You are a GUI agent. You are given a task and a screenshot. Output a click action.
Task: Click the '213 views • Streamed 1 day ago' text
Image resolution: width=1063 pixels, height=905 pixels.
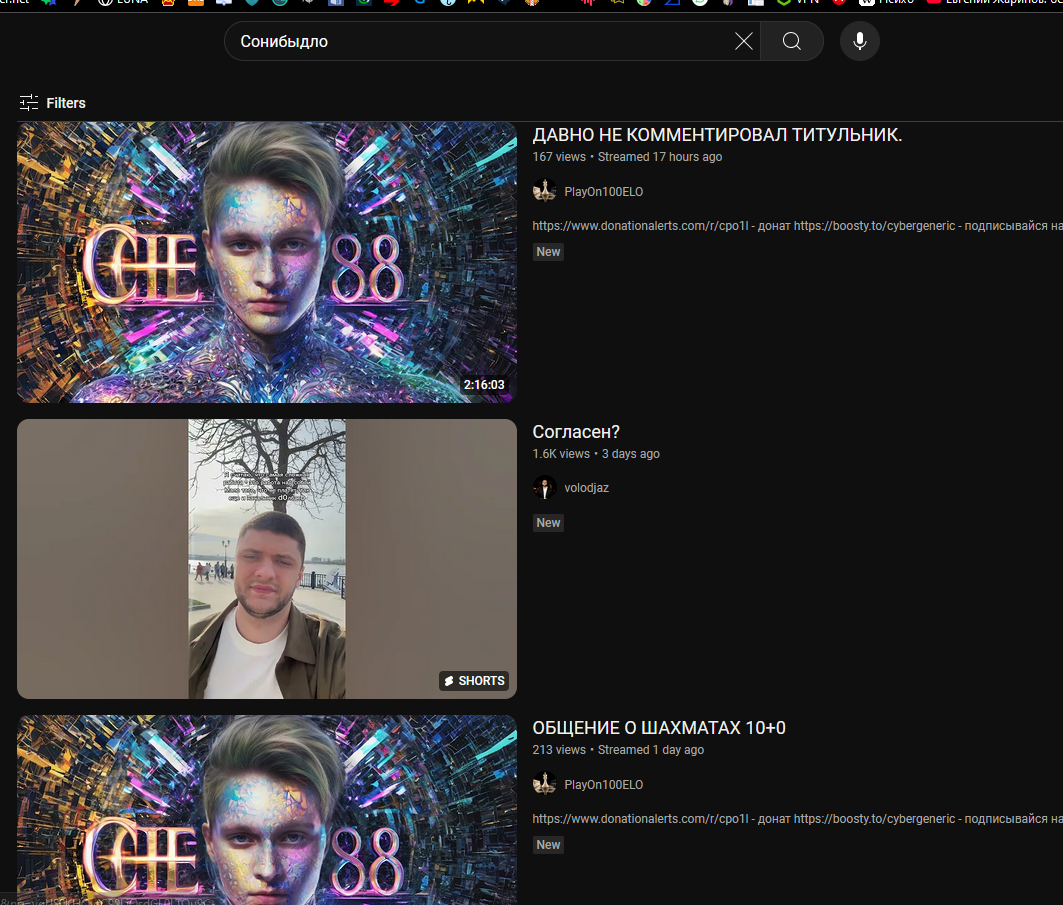(x=618, y=750)
